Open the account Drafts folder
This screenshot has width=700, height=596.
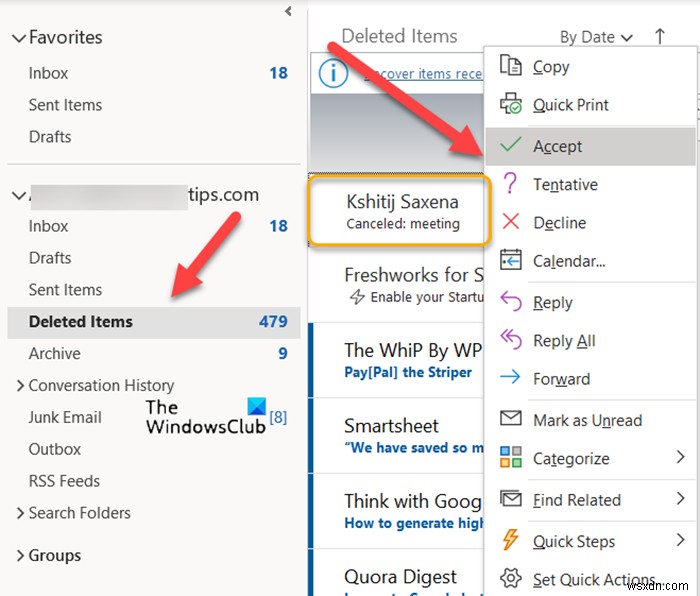click(x=154, y=258)
